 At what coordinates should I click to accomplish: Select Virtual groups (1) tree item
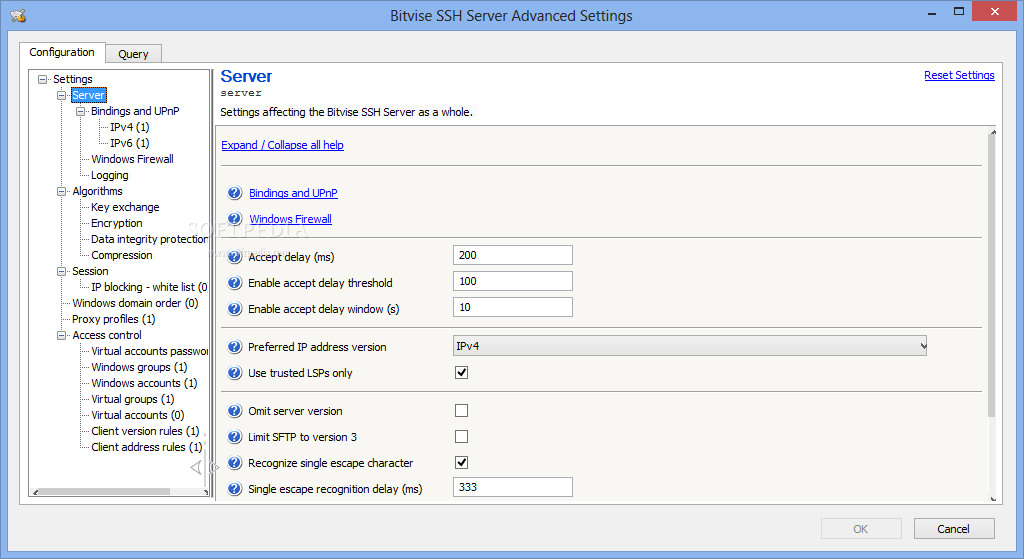tap(133, 399)
